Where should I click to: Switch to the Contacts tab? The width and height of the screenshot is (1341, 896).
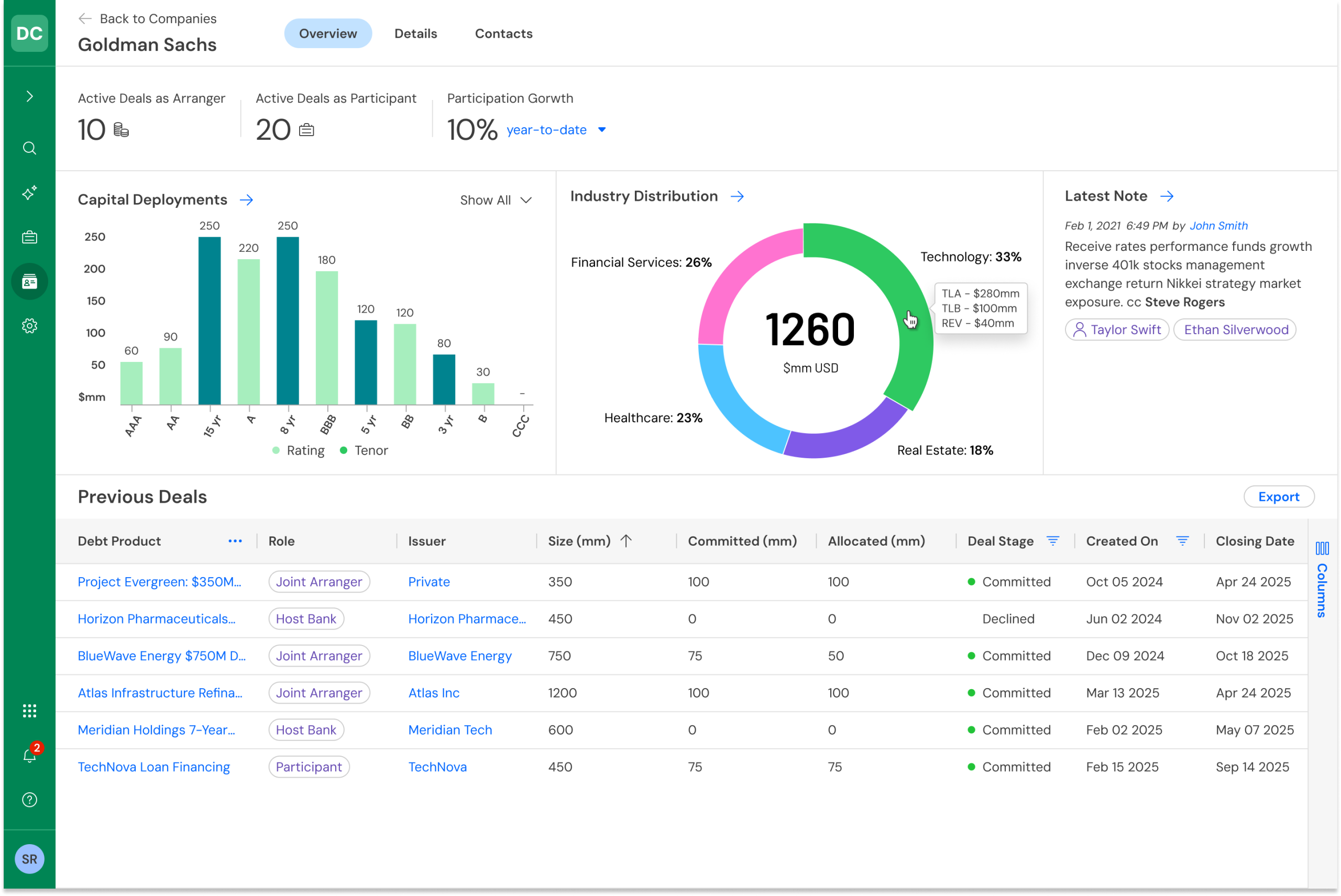tap(503, 33)
